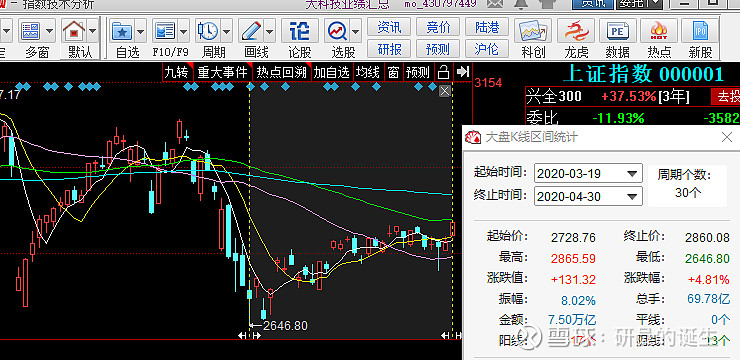The width and height of the screenshot is (740, 360).
Task: Click the 去投 button beside 兴全300
Action: (x=727, y=97)
